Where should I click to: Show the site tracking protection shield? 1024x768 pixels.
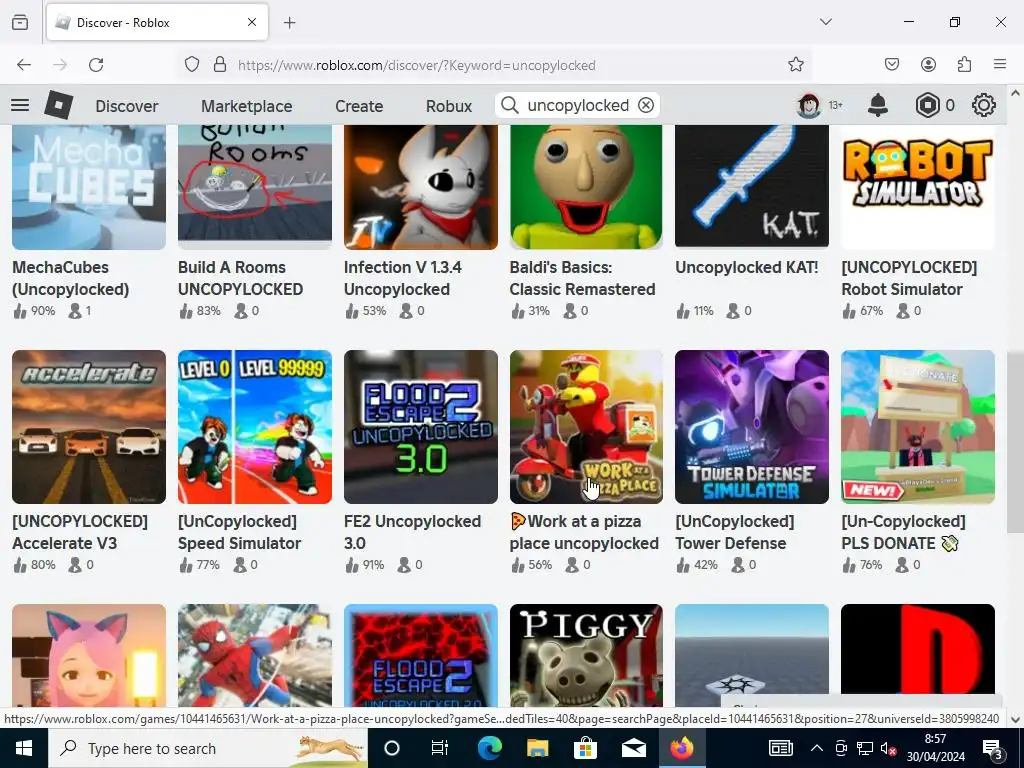point(191,65)
